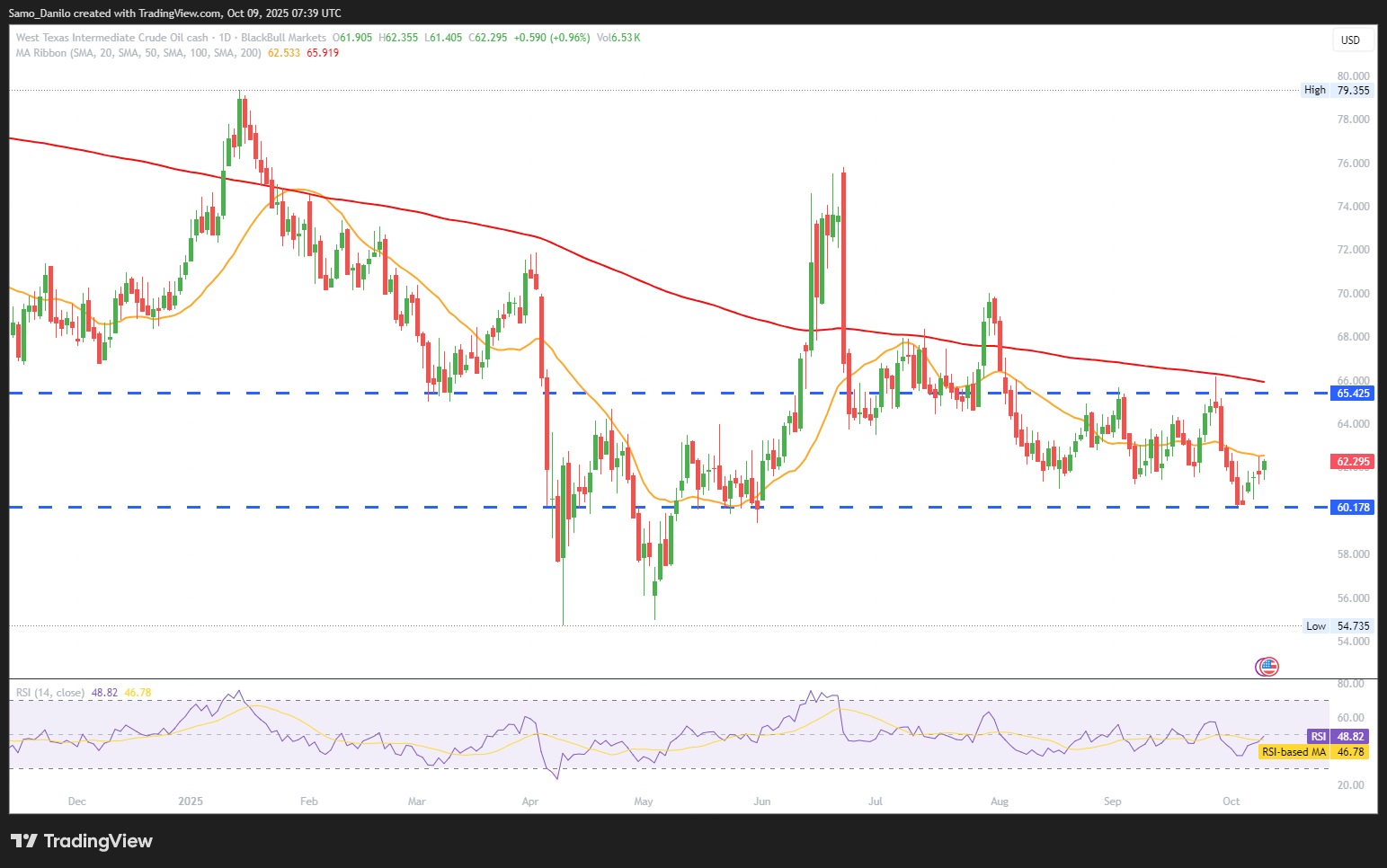Screen dimensions: 1387x868
Task: Open the USD currency selector
Action: pos(1350,40)
